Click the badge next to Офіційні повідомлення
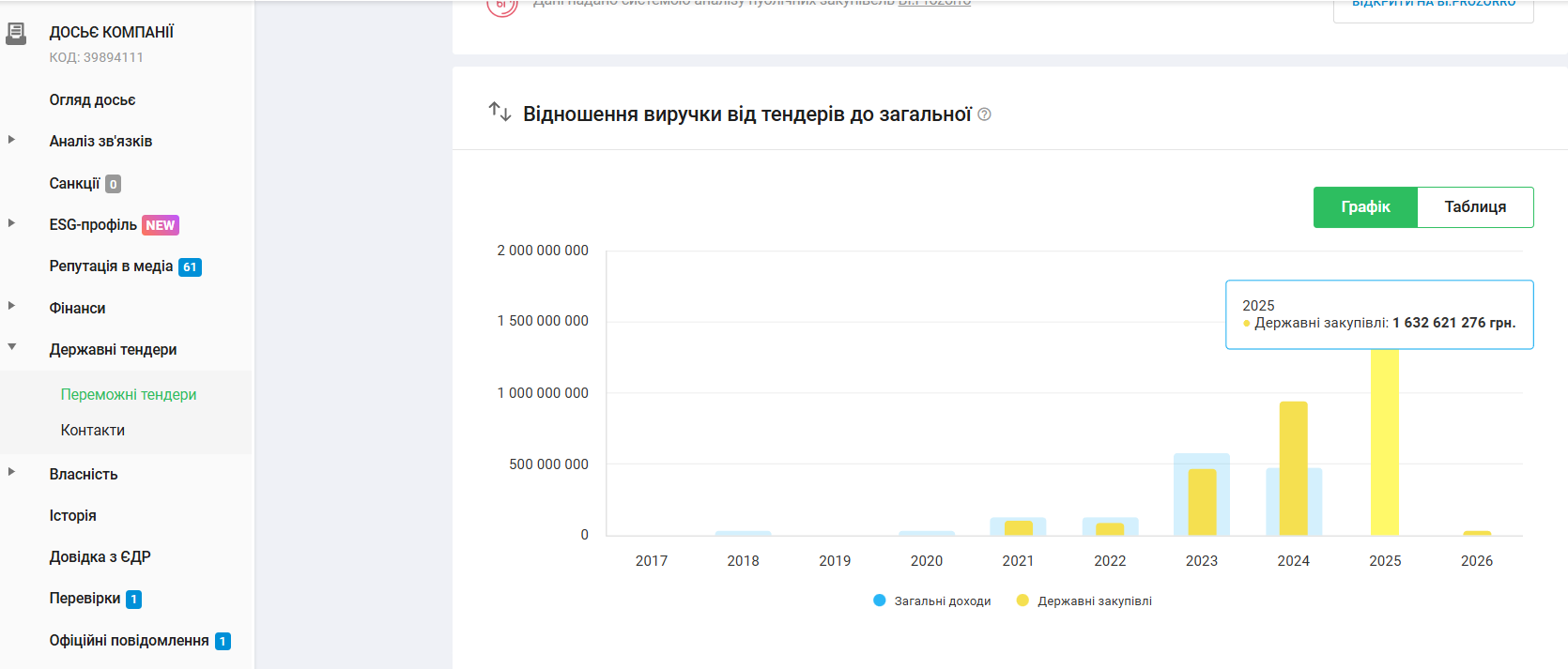Screen dimensions: 1568x669 click(223, 642)
